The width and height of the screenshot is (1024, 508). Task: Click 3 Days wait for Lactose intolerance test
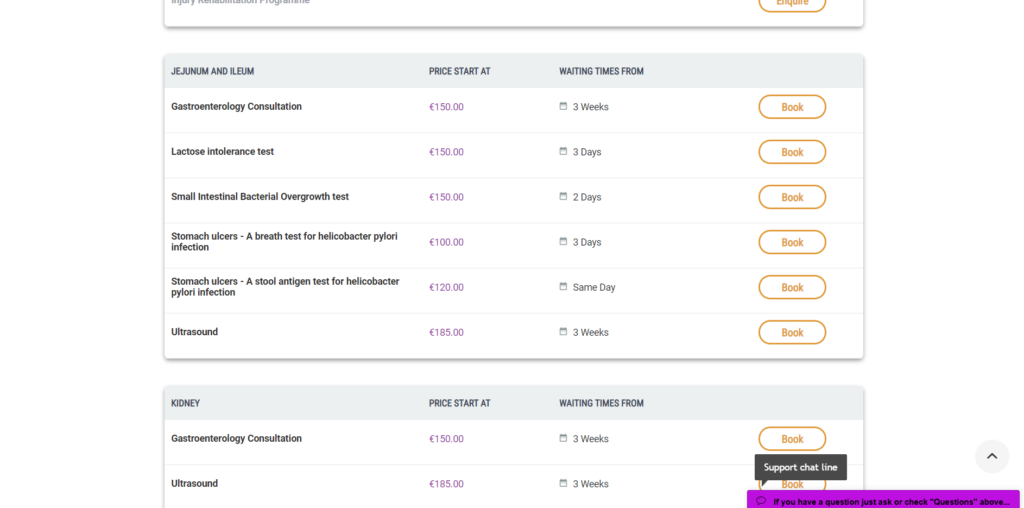coord(587,152)
